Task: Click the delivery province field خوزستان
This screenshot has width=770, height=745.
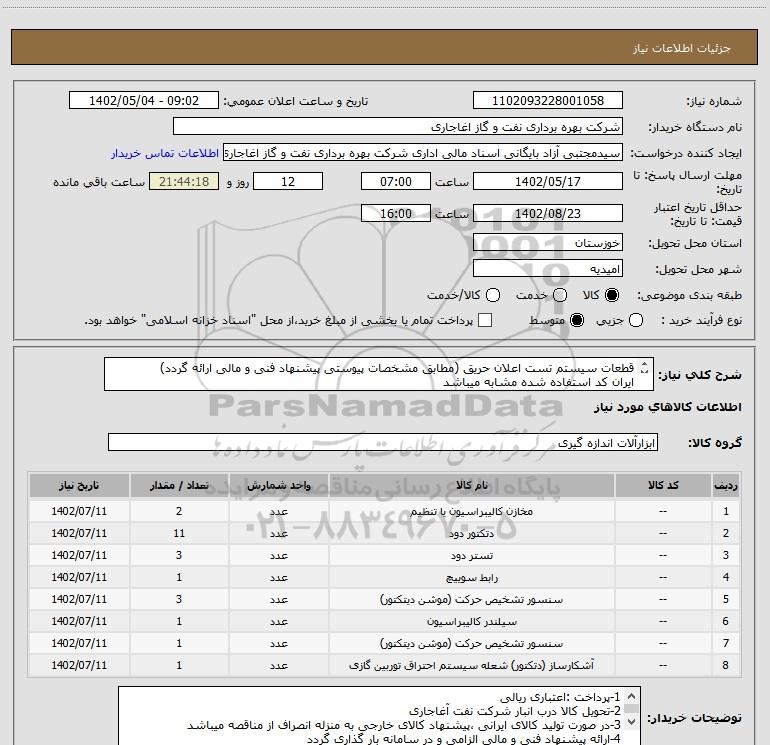Action: (548, 243)
